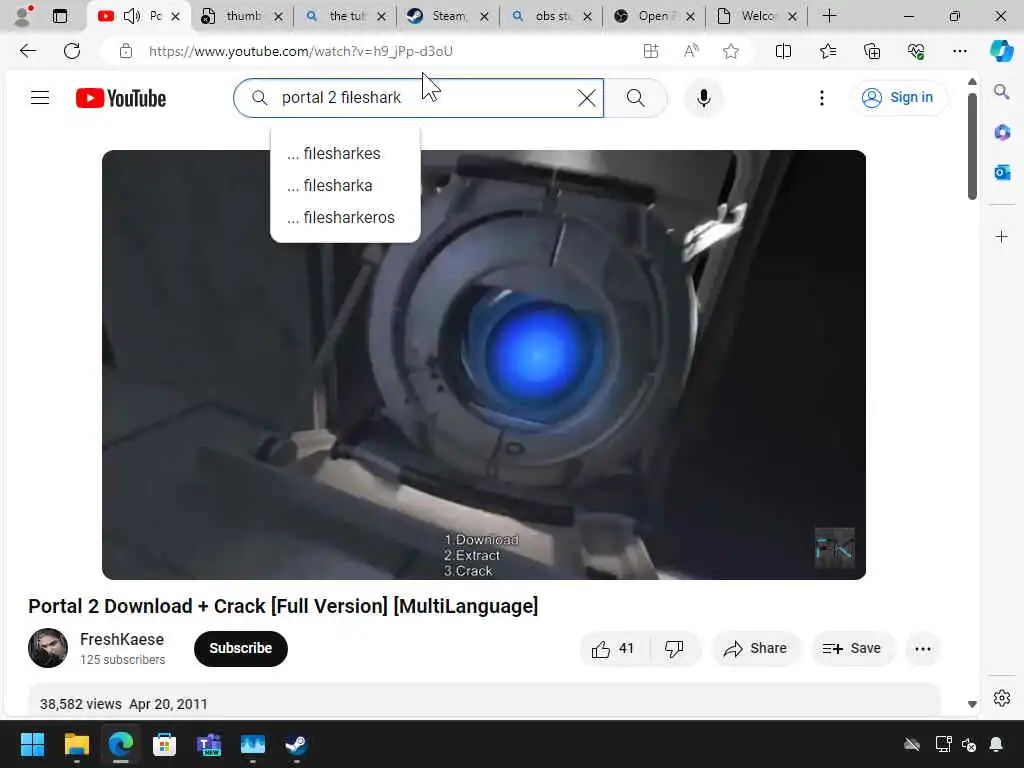Switch to the Steam tab
1024x768 pixels.
tap(446, 16)
